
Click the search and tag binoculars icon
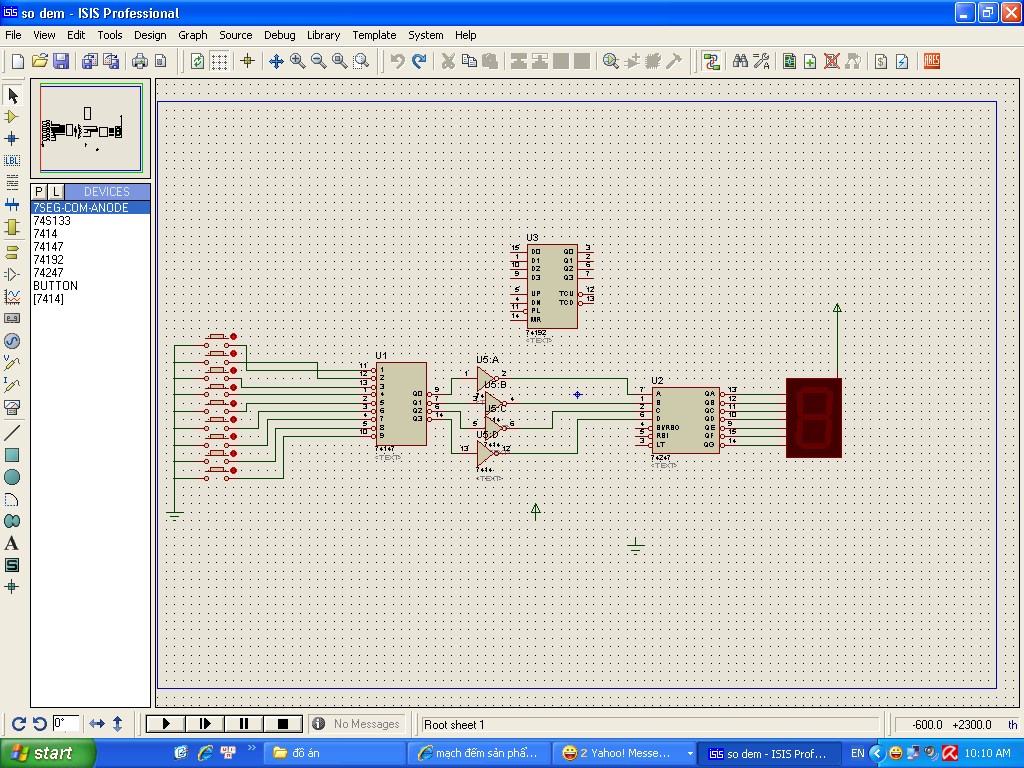[740, 61]
